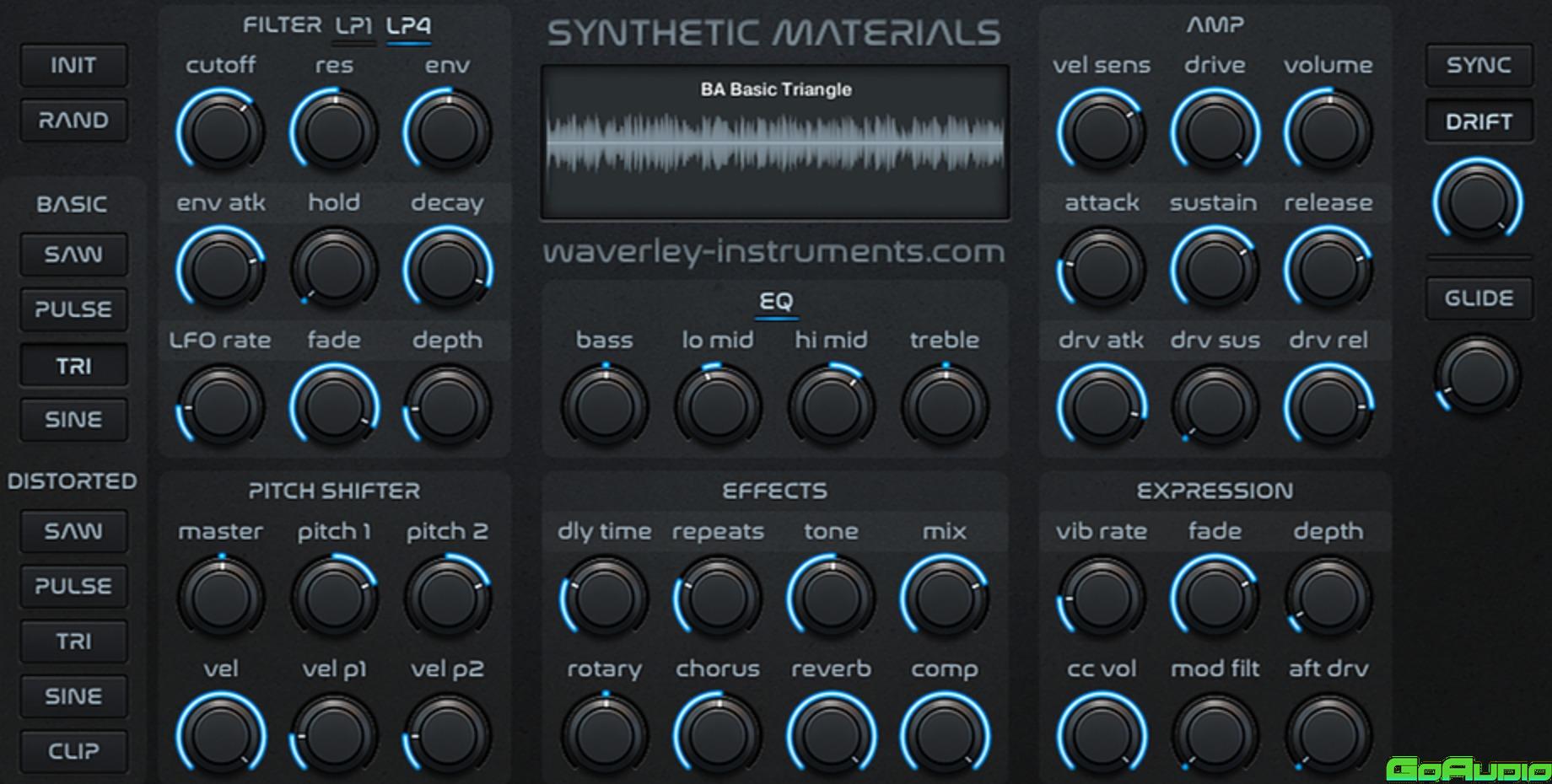The image size is (1552, 784).
Task: Click the filter res knob
Action: [x=334, y=132]
